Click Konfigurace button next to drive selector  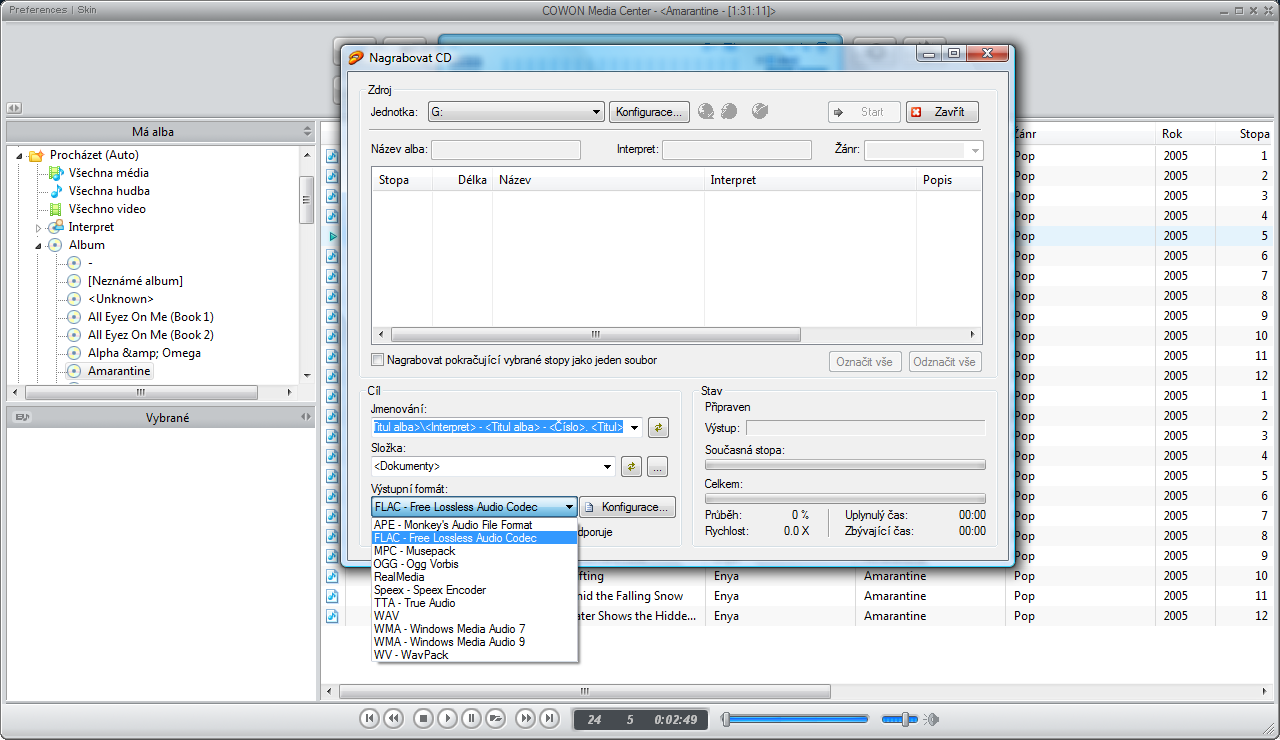pos(649,112)
